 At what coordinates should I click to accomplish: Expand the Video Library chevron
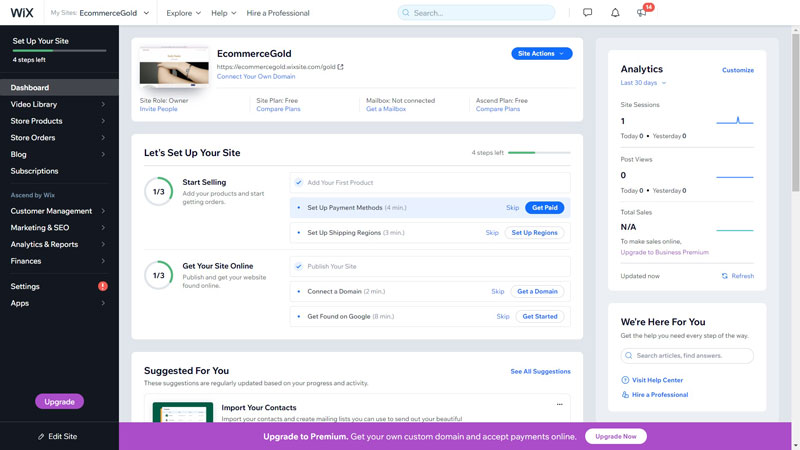[103, 104]
